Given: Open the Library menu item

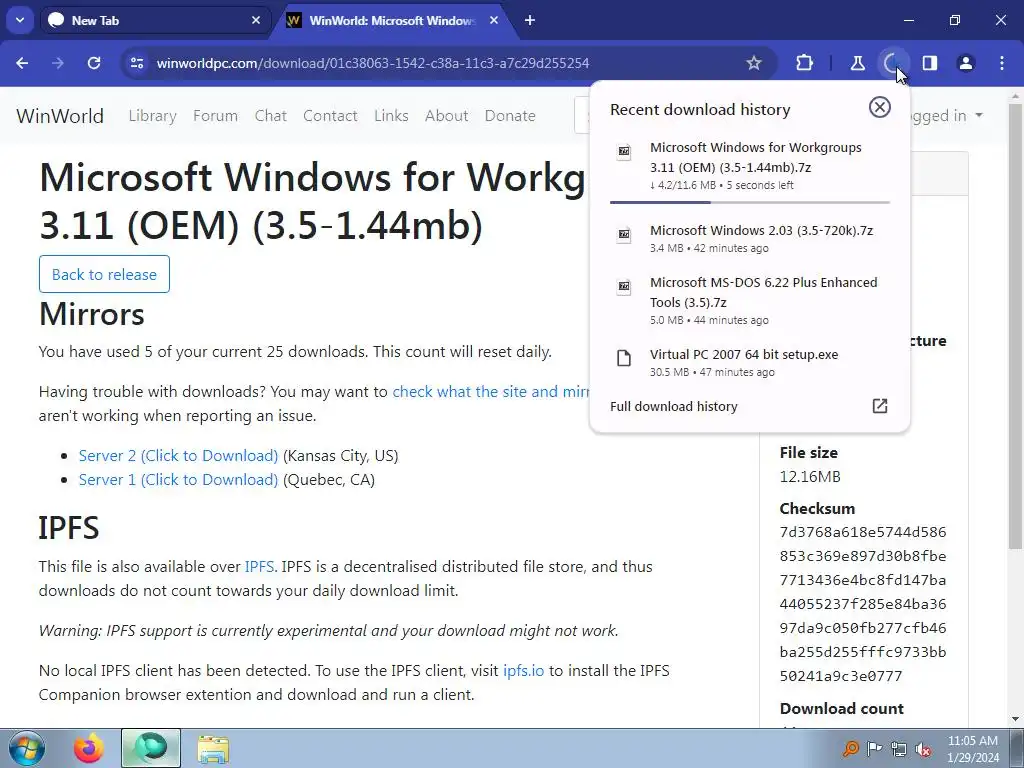Looking at the screenshot, I should coord(153,116).
